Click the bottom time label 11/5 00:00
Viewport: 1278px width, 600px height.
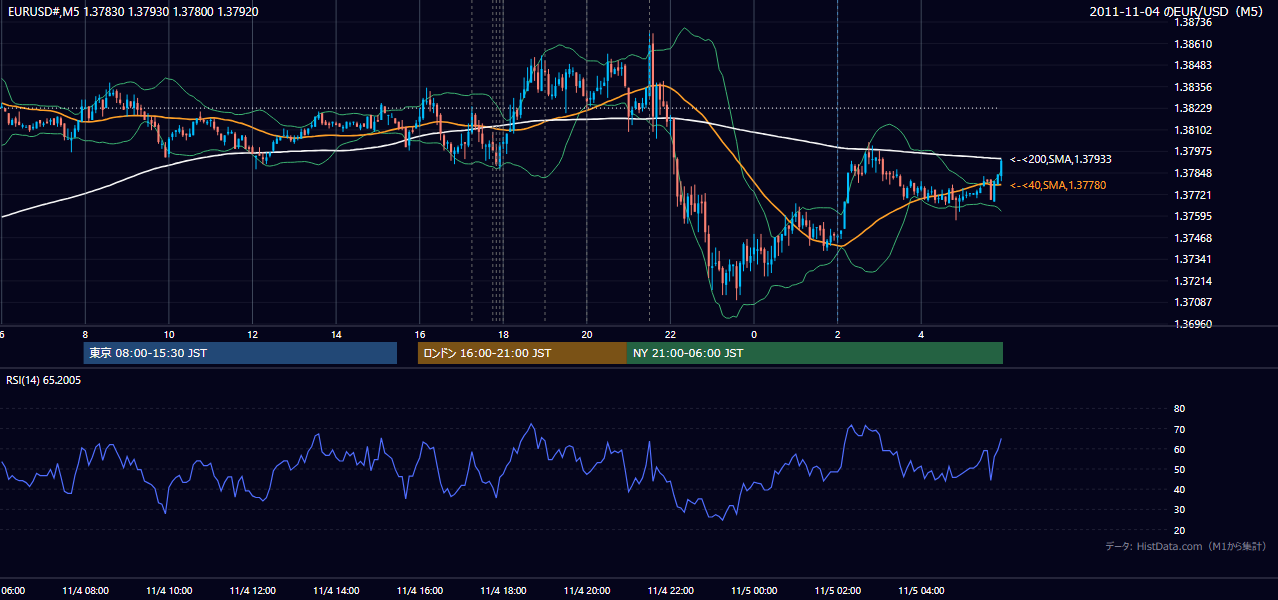coord(754,590)
